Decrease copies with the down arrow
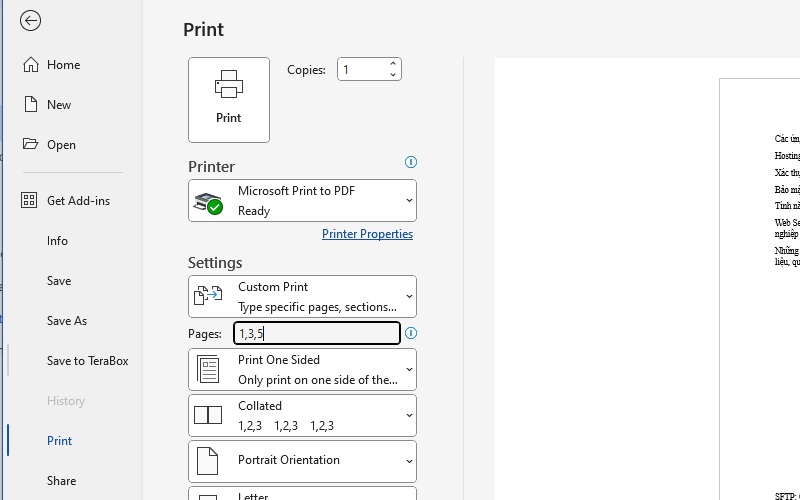This screenshot has width=801, height=500. [x=393, y=75]
